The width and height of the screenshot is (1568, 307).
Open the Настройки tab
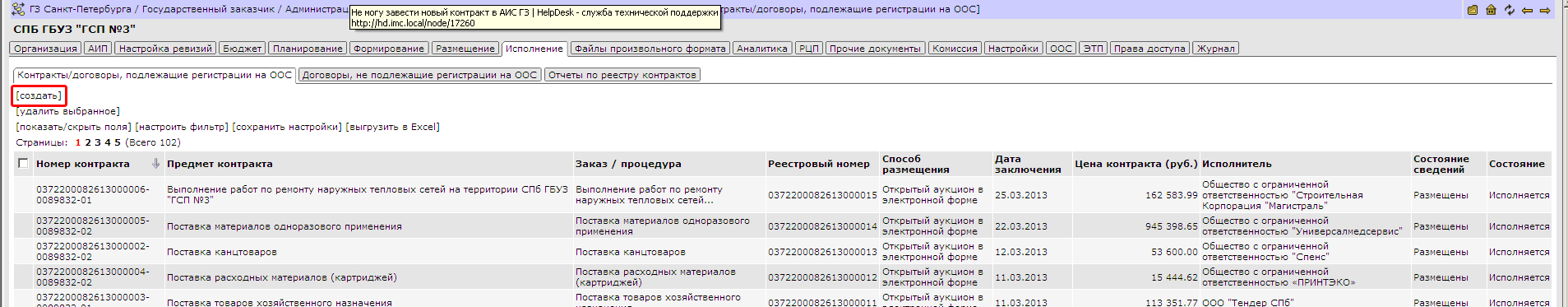pos(1013,49)
